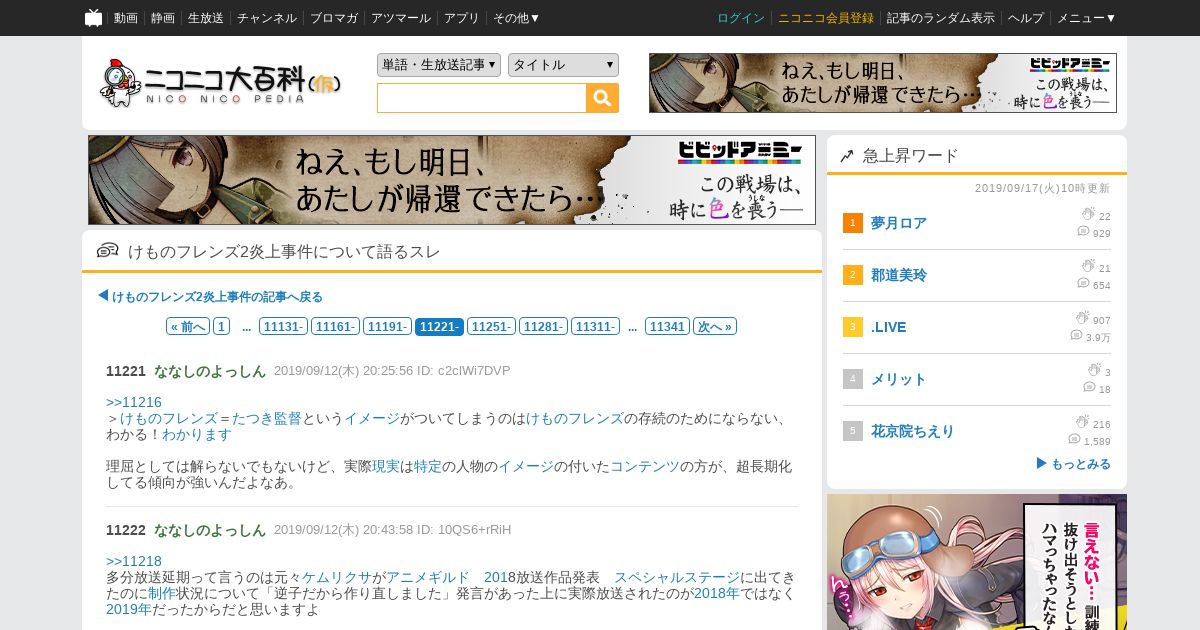The width and height of the screenshot is (1200, 630).
Task: Click the 次へ » pagination button
Action: (x=715, y=326)
